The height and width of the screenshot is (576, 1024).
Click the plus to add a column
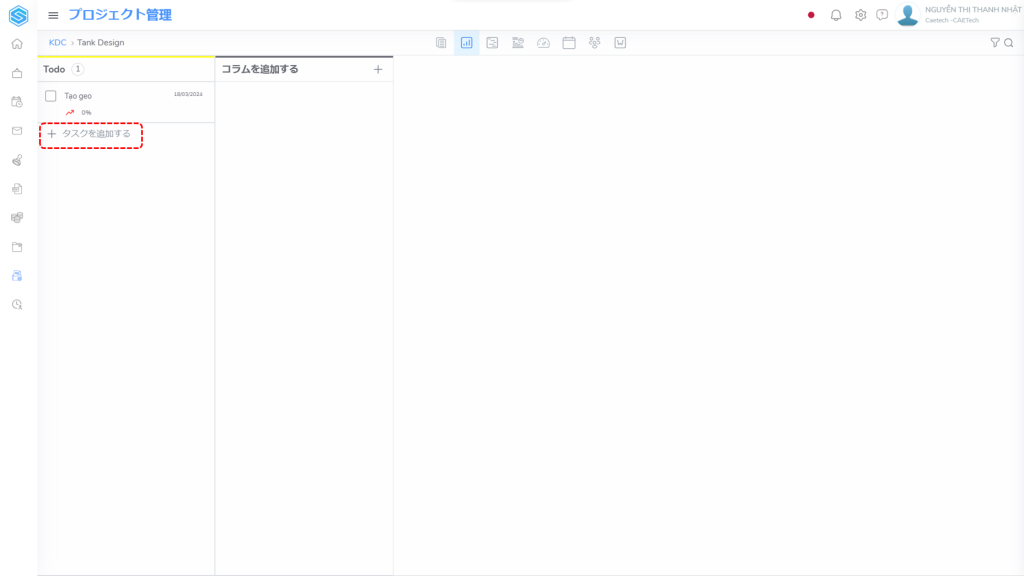378,70
